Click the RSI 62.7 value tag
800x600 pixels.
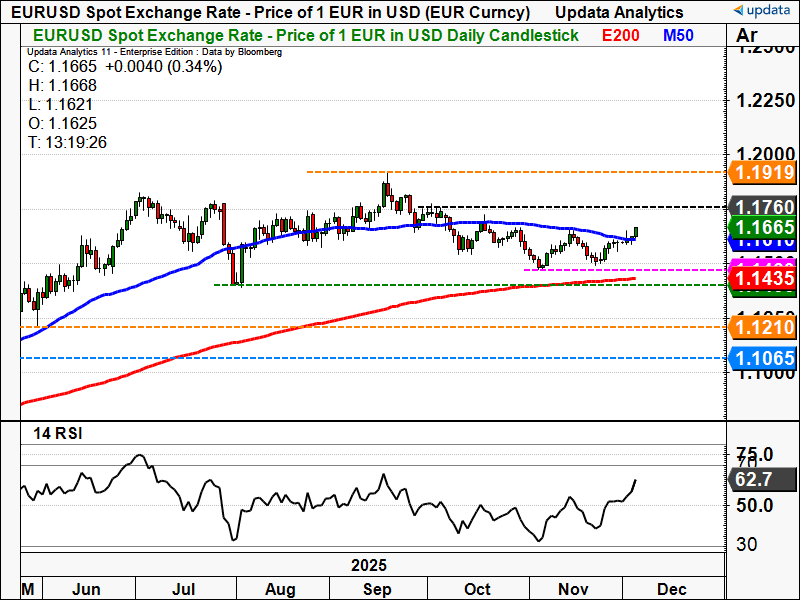754,480
